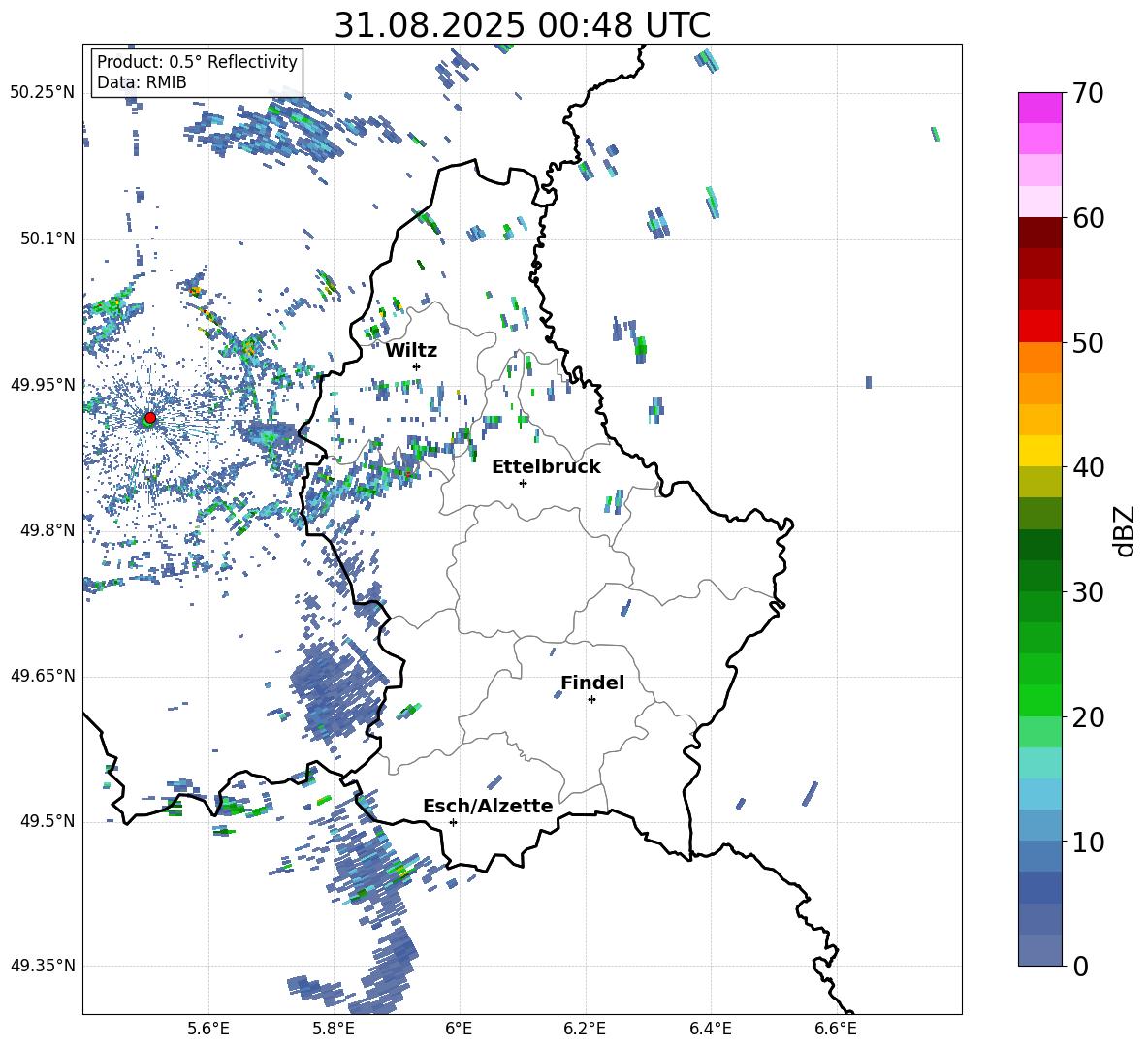Viewport: 1148px width, 1048px height.
Task: Click the 6.2°E longitude label
Action: coord(585,1029)
